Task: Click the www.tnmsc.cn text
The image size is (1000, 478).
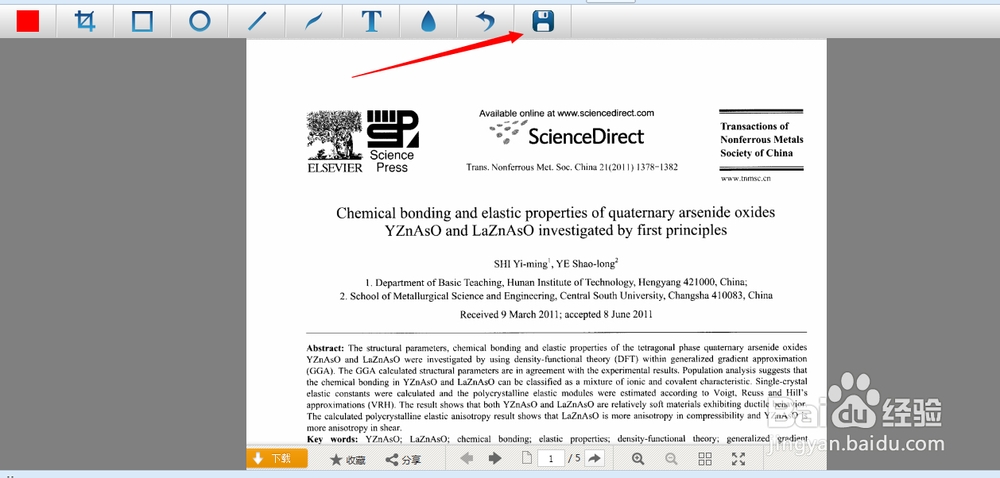Action: (746, 178)
